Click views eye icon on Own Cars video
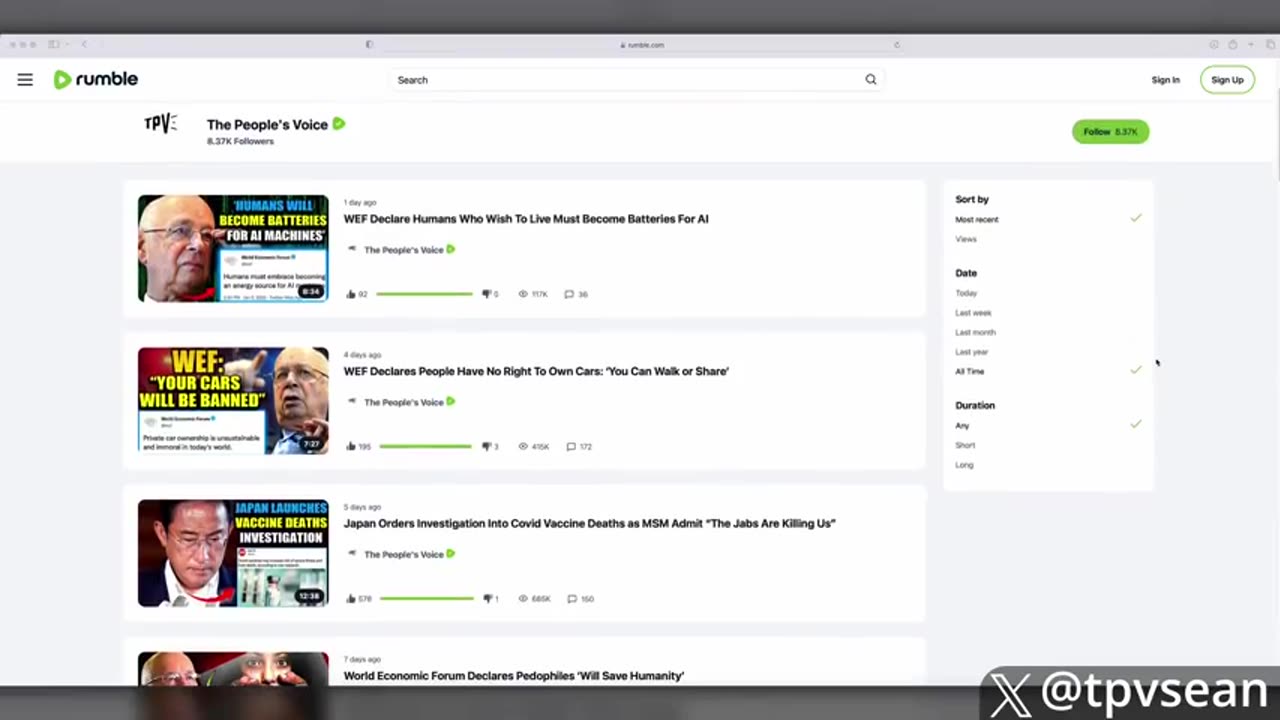Image resolution: width=1280 pixels, height=720 pixels. (x=523, y=446)
